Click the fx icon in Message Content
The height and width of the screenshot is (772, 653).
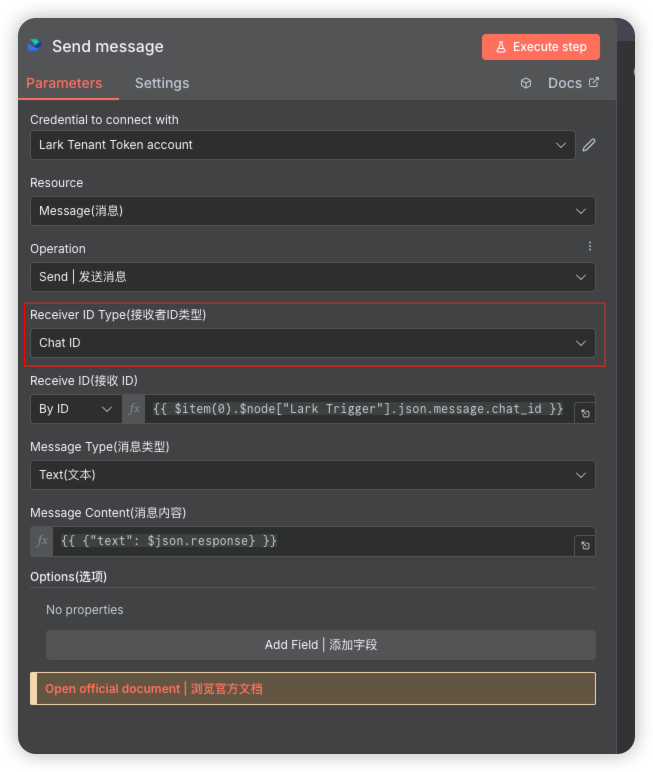tap(42, 541)
